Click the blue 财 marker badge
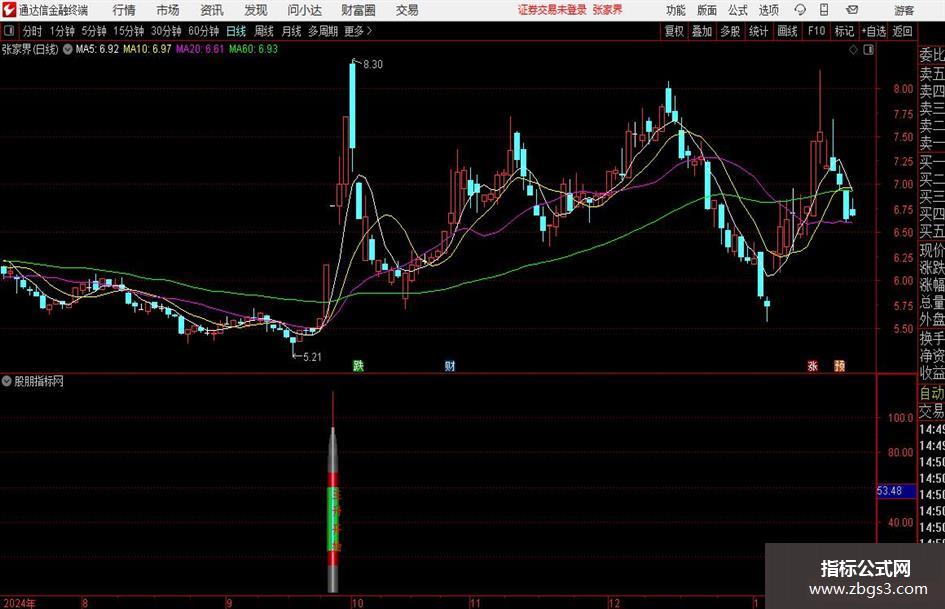This screenshot has height=609, width=945. click(x=450, y=365)
